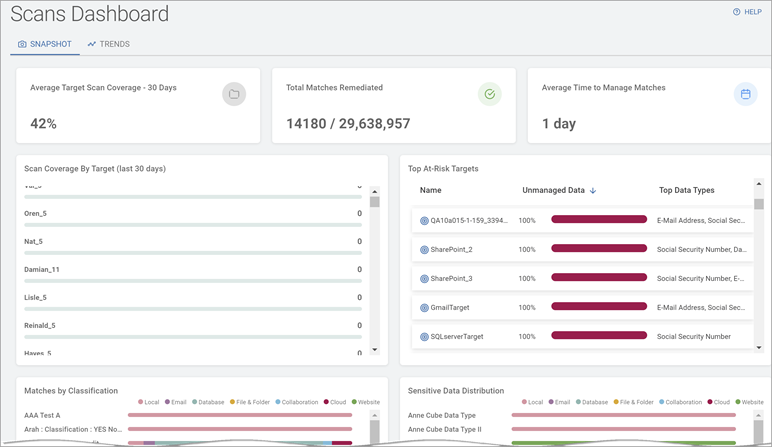772x447 pixels.
Task: Click the target icon next to SharePoint_2
Action: coord(424,249)
